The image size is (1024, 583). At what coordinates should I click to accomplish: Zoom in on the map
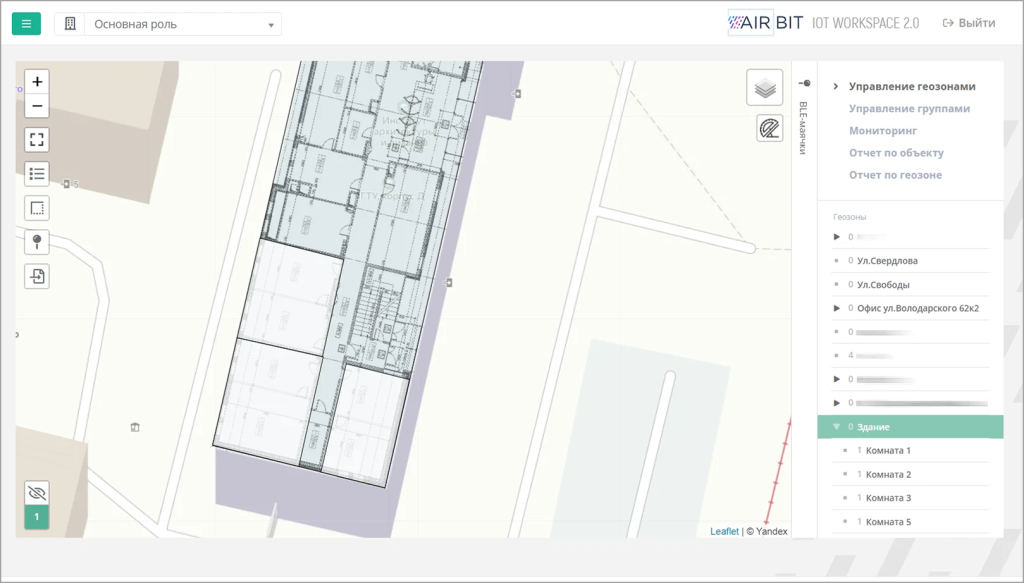[37, 82]
